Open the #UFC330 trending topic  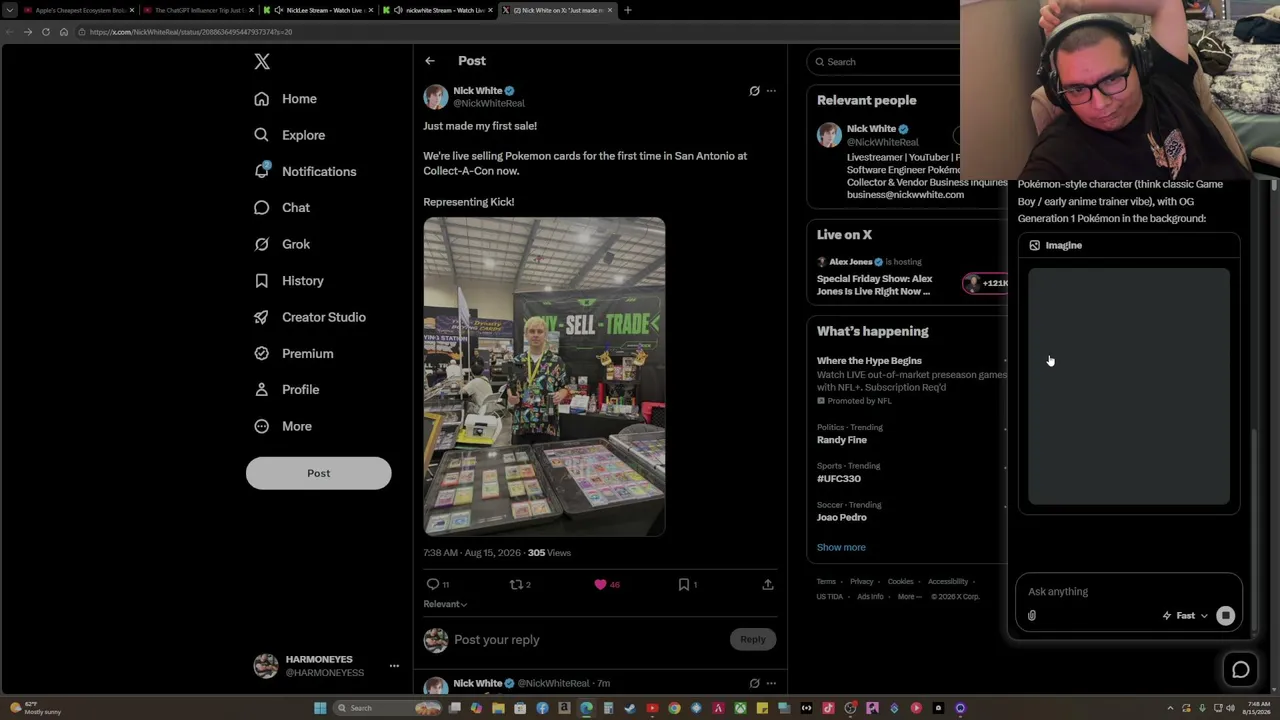[x=839, y=479]
